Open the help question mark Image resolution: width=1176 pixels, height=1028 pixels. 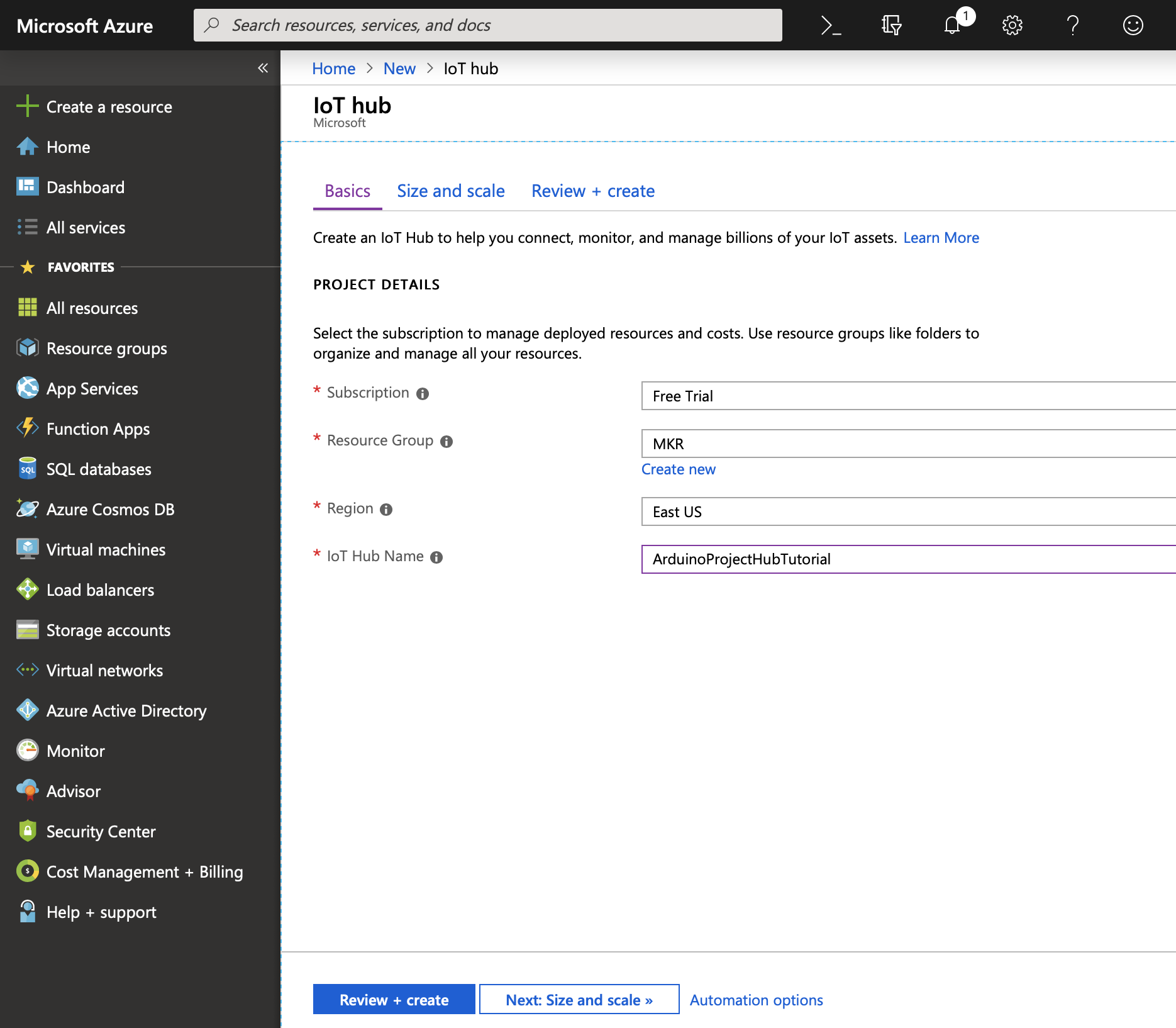pyautogui.click(x=1072, y=25)
